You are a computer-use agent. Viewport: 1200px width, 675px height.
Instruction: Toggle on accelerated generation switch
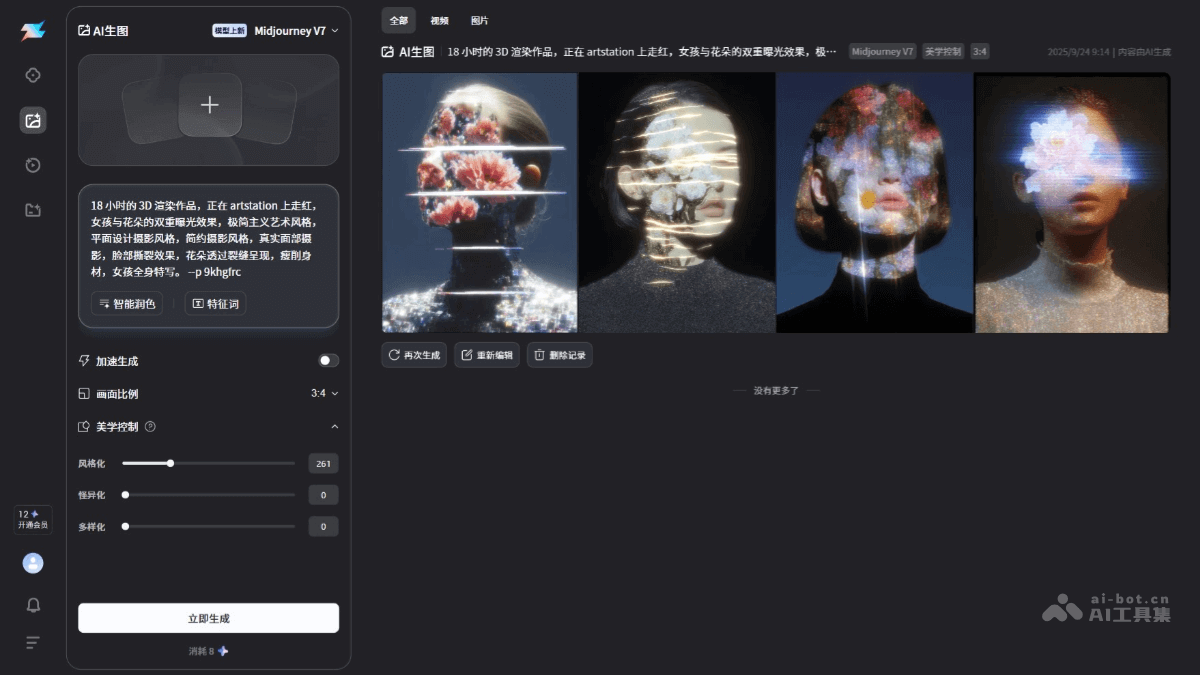pos(328,361)
